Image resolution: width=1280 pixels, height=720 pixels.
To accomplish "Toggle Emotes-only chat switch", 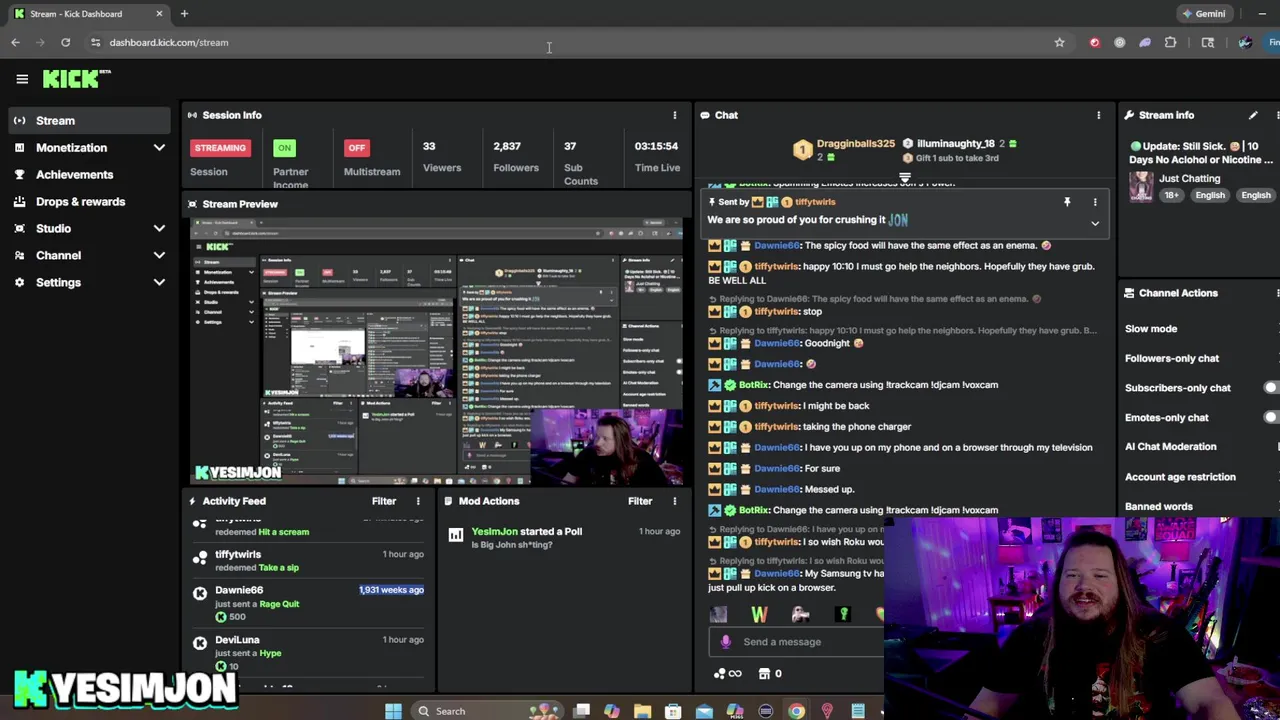I will pyautogui.click(x=1271, y=418).
